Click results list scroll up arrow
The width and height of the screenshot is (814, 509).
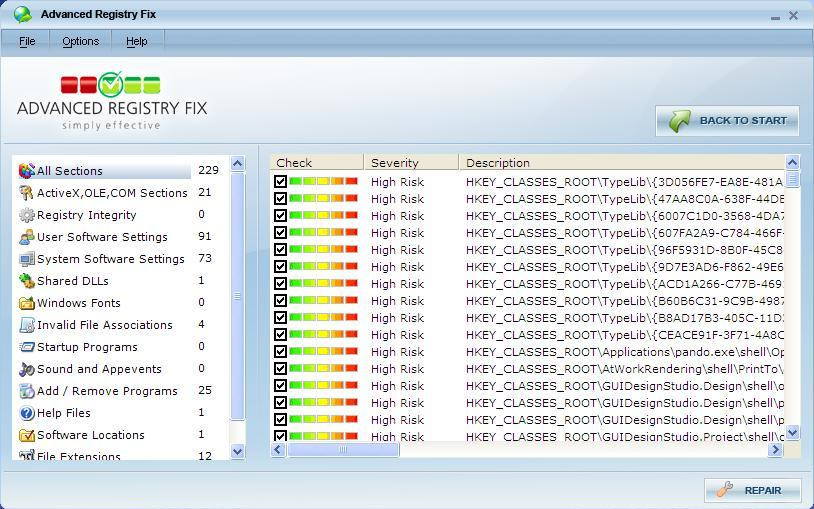[x=792, y=163]
